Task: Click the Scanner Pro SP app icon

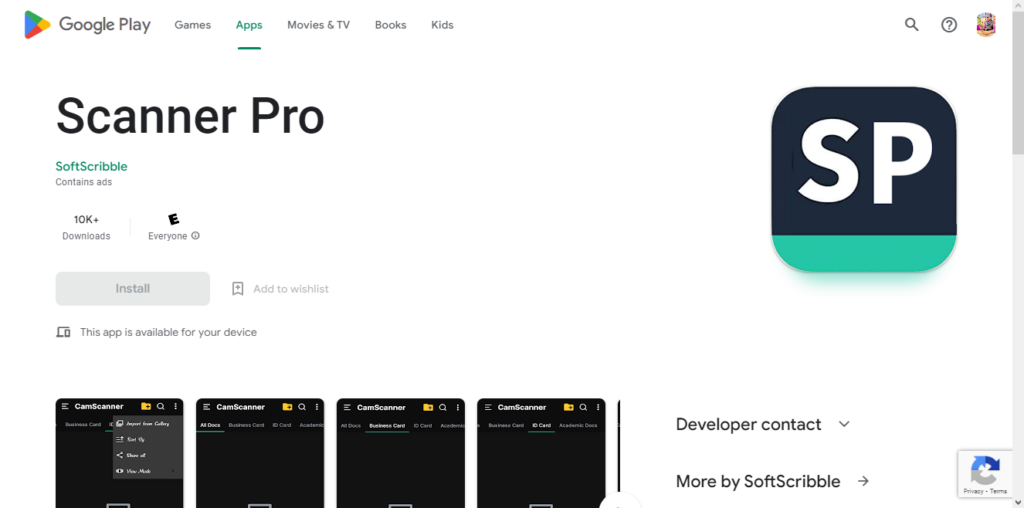Action: coord(863,179)
